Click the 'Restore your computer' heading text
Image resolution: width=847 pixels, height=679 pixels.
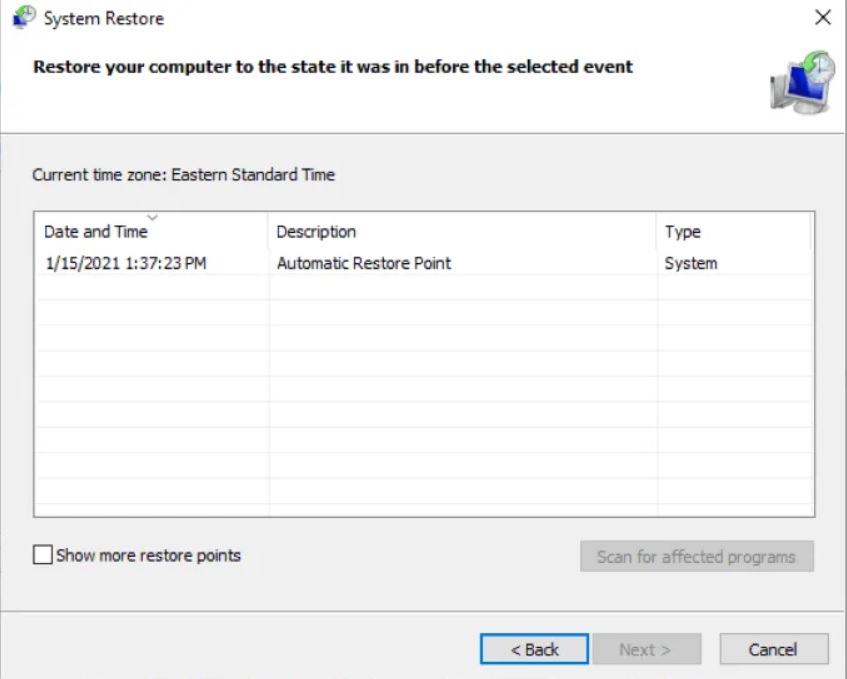pos(333,67)
